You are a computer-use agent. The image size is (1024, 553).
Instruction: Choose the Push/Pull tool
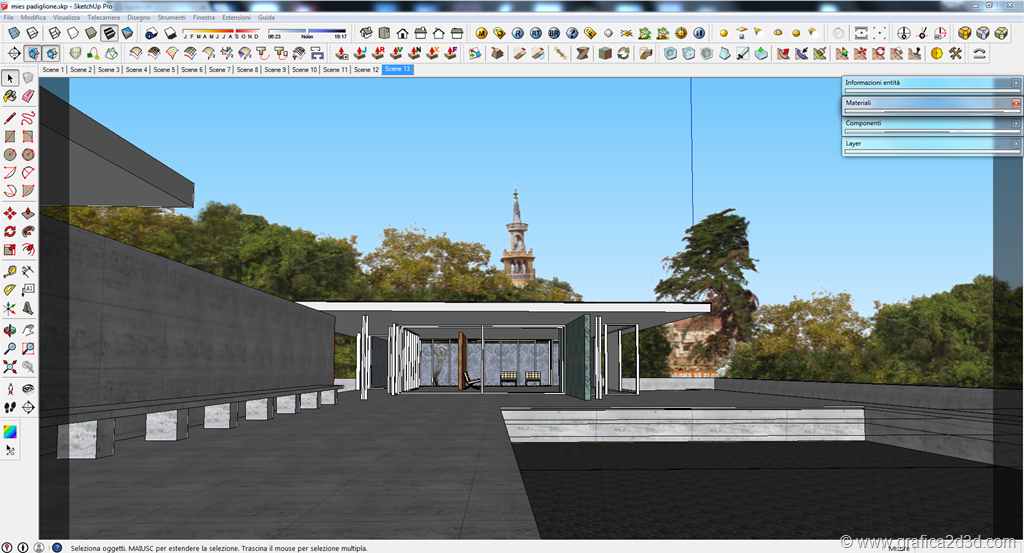[x=28, y=213]
